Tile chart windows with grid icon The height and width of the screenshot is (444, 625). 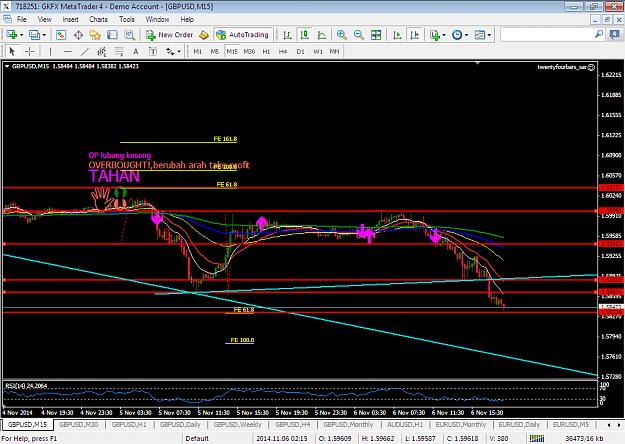tap(376, 35)
